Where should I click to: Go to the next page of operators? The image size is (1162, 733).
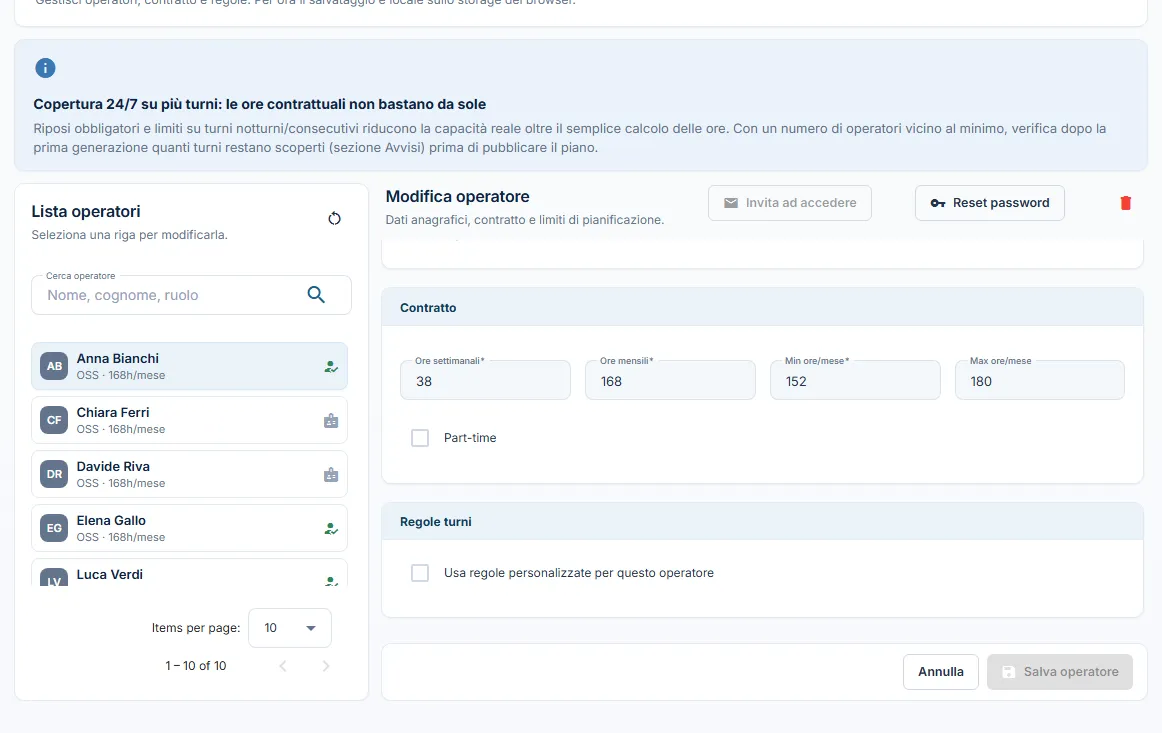click(326, 666)
